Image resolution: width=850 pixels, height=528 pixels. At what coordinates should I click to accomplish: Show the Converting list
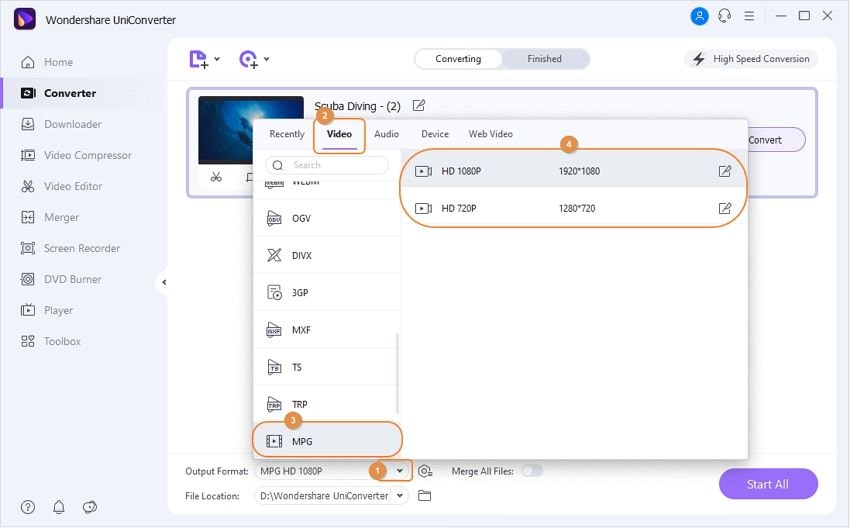[x=458, y=59]
